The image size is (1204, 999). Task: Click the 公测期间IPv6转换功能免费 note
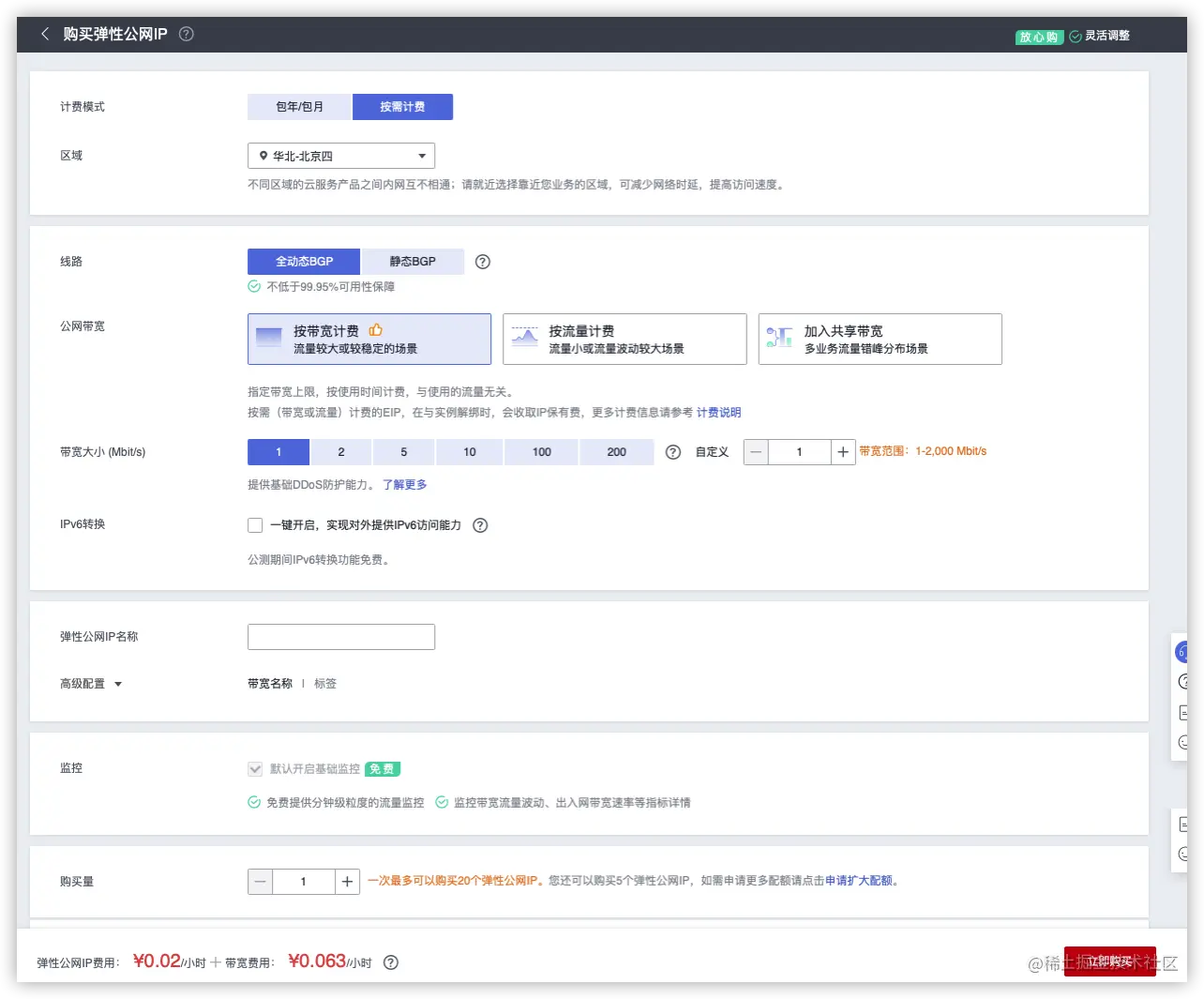318,560
